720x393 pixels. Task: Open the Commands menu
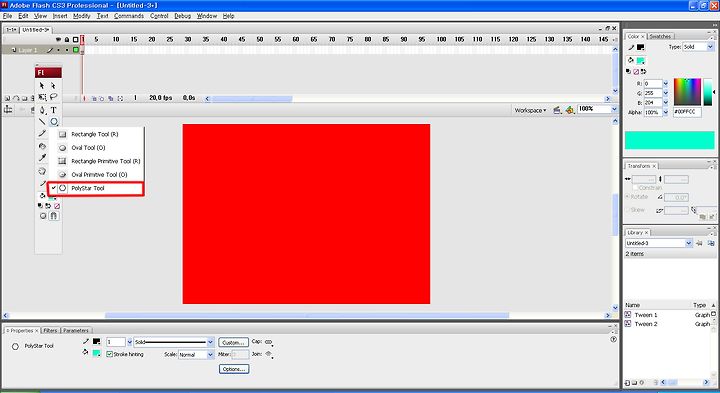click(129, 16)
